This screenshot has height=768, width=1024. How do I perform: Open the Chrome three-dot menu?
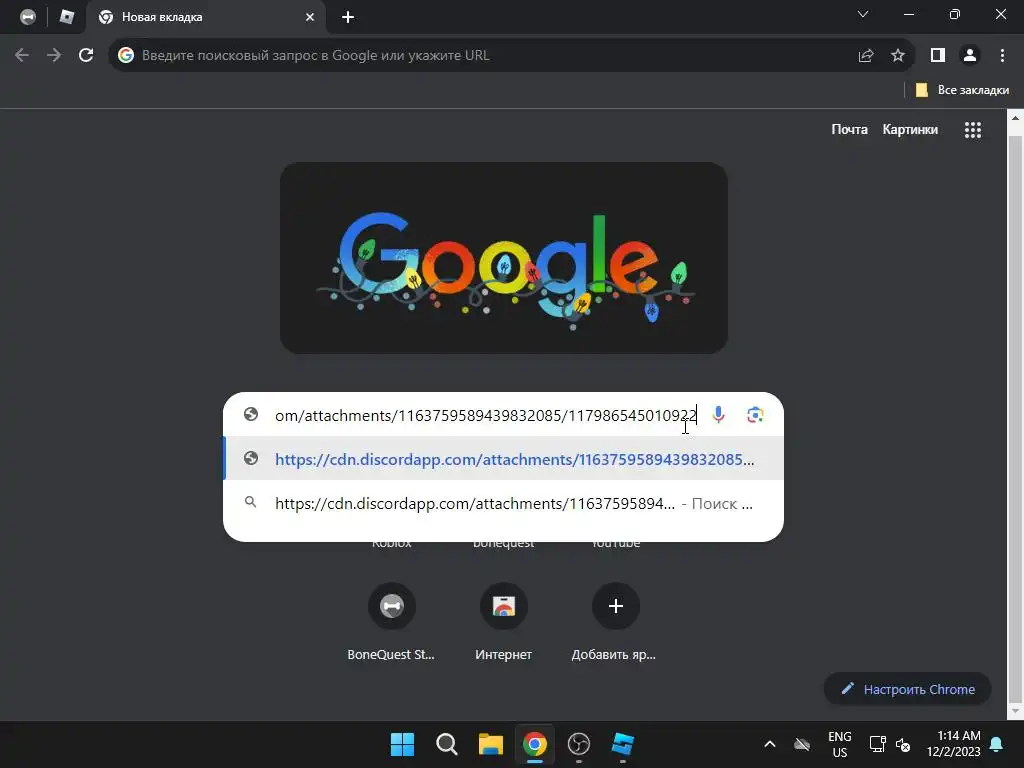click(x=1002, y=56)
